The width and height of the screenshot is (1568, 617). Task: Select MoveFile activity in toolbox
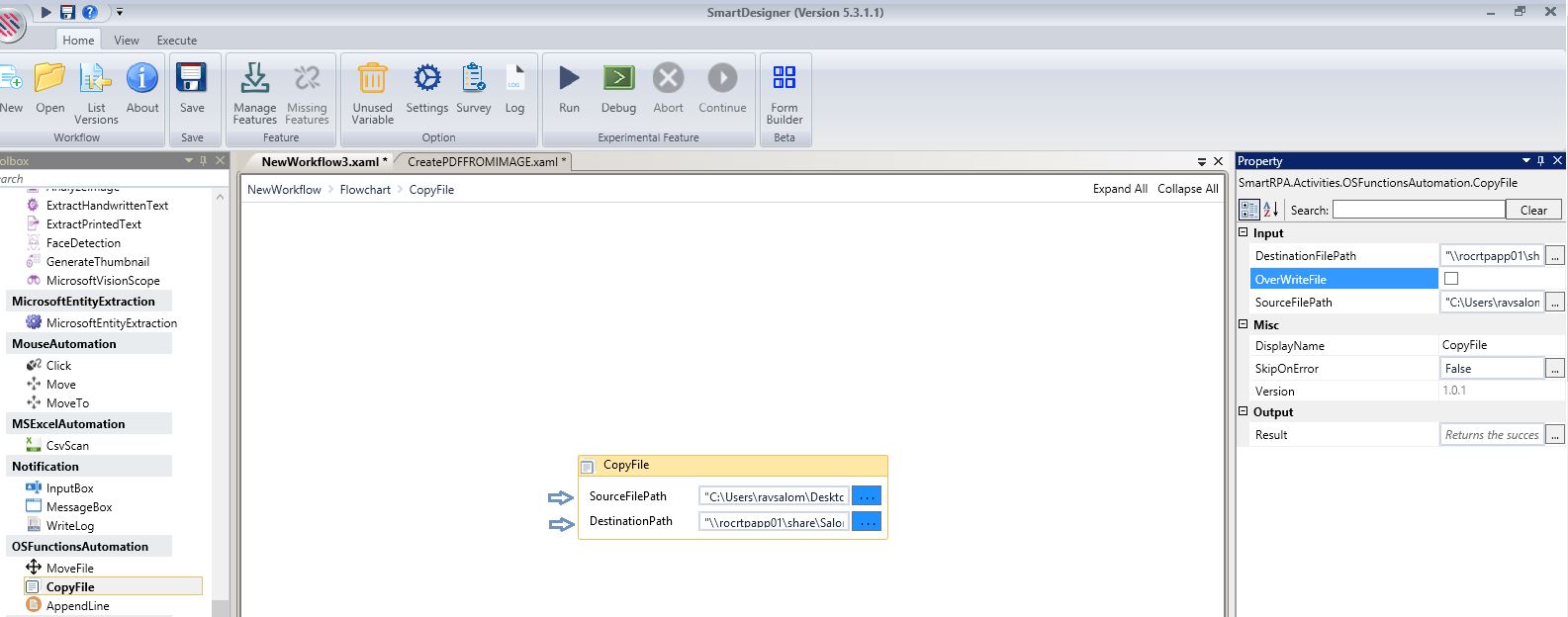pos(70,568)
